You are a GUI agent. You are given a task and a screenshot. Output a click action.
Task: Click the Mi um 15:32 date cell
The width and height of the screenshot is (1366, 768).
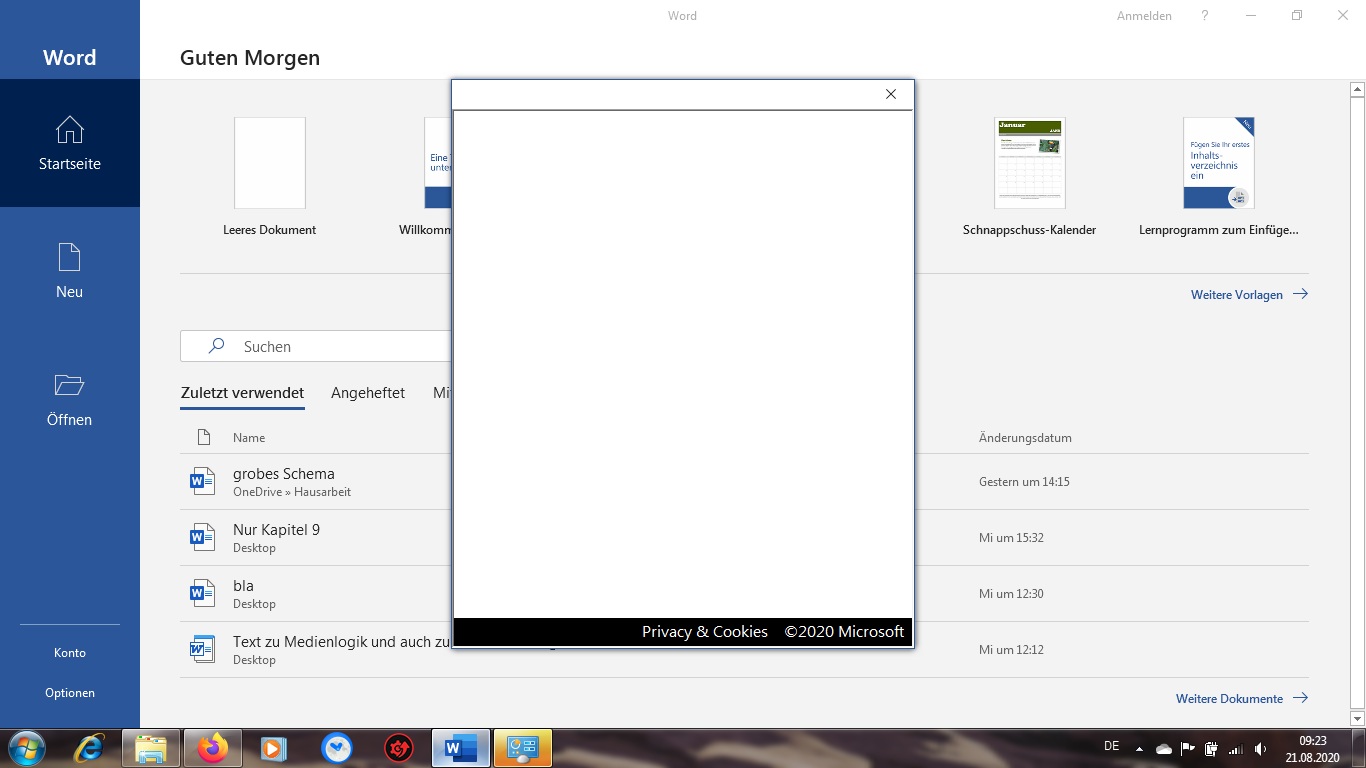(x=1011, y=538)
